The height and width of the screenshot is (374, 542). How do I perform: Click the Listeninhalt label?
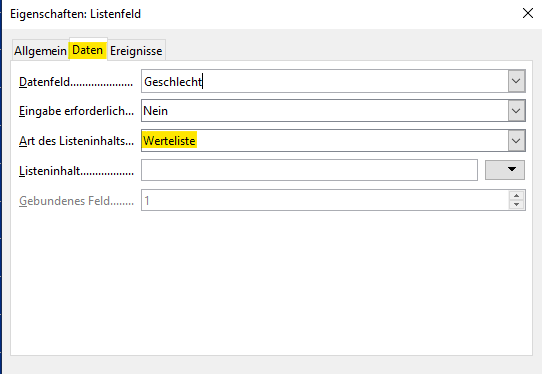coord(76,171)
